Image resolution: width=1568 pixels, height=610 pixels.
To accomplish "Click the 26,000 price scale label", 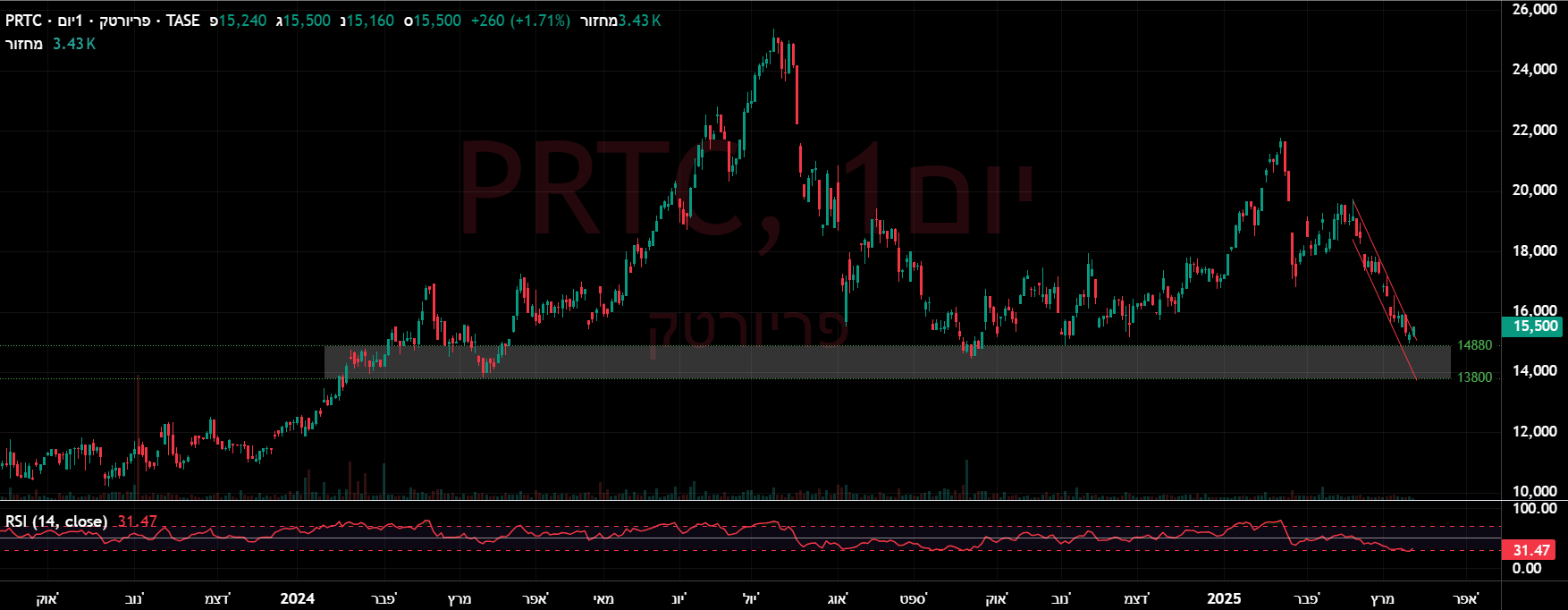I will [1534, 9].
